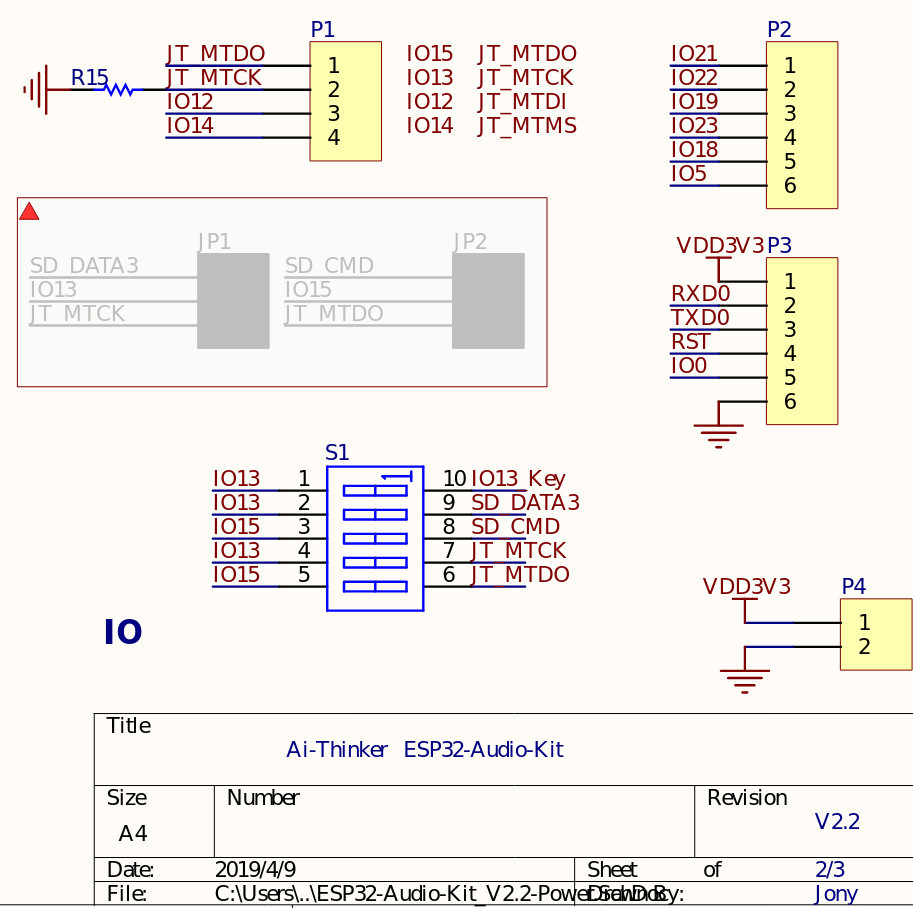Click pin 1 of connector P4

click(864, 623)
